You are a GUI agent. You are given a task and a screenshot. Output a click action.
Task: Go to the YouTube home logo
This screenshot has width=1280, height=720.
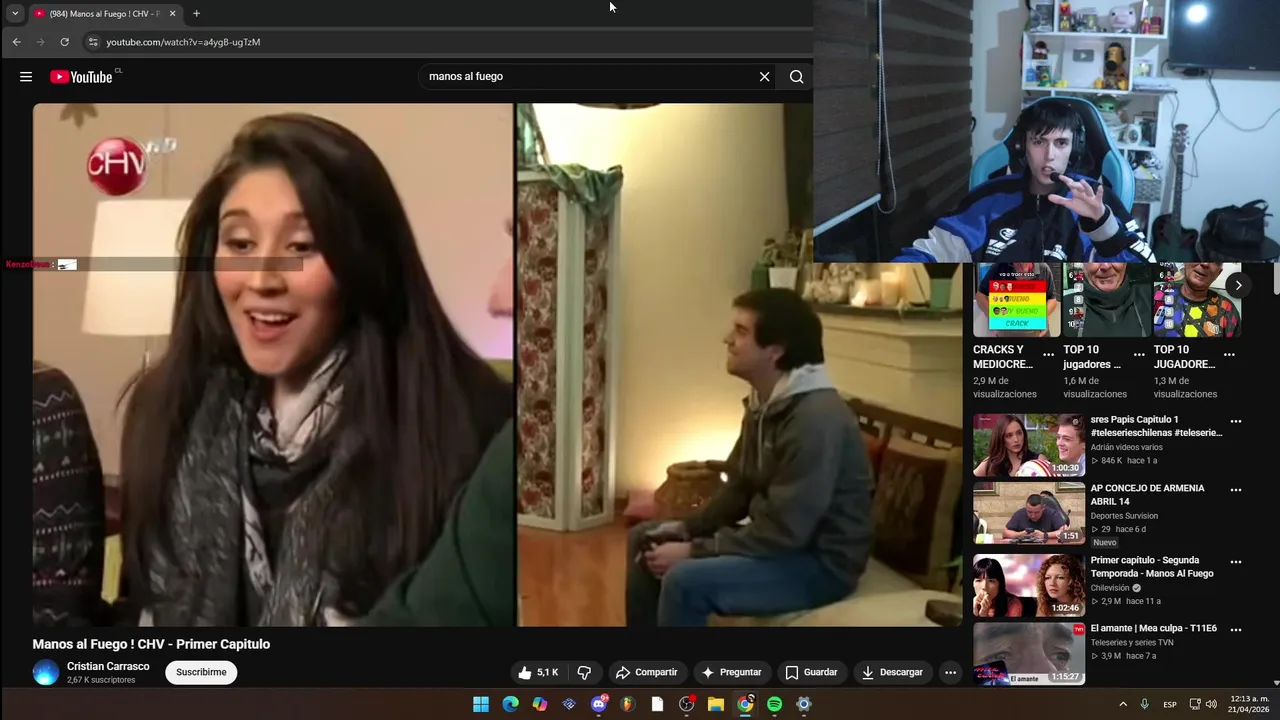tap(81, 77)
